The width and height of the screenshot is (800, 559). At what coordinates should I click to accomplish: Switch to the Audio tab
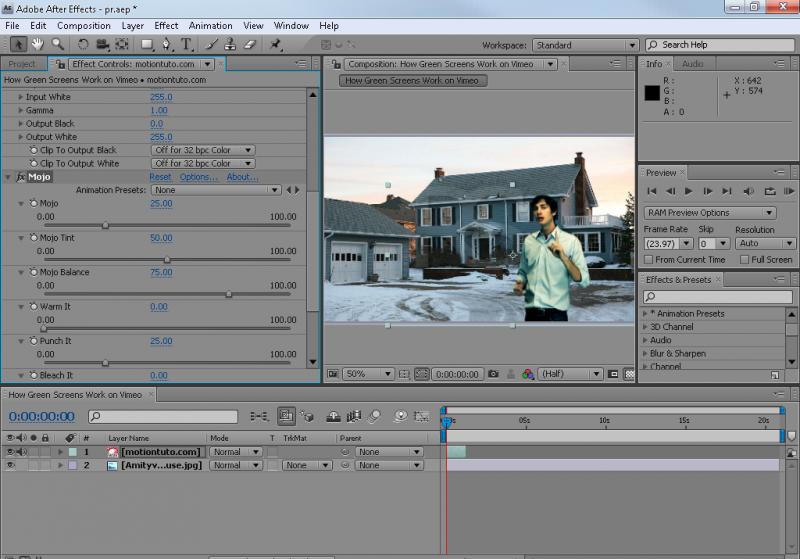click(x=693, y=64)
